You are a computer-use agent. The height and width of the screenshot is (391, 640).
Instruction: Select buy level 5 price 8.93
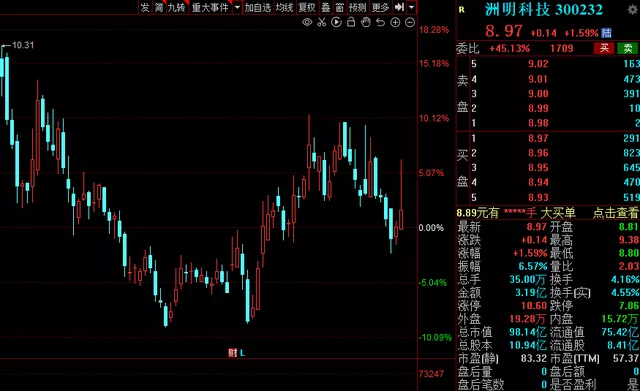[x=538, y=198]
